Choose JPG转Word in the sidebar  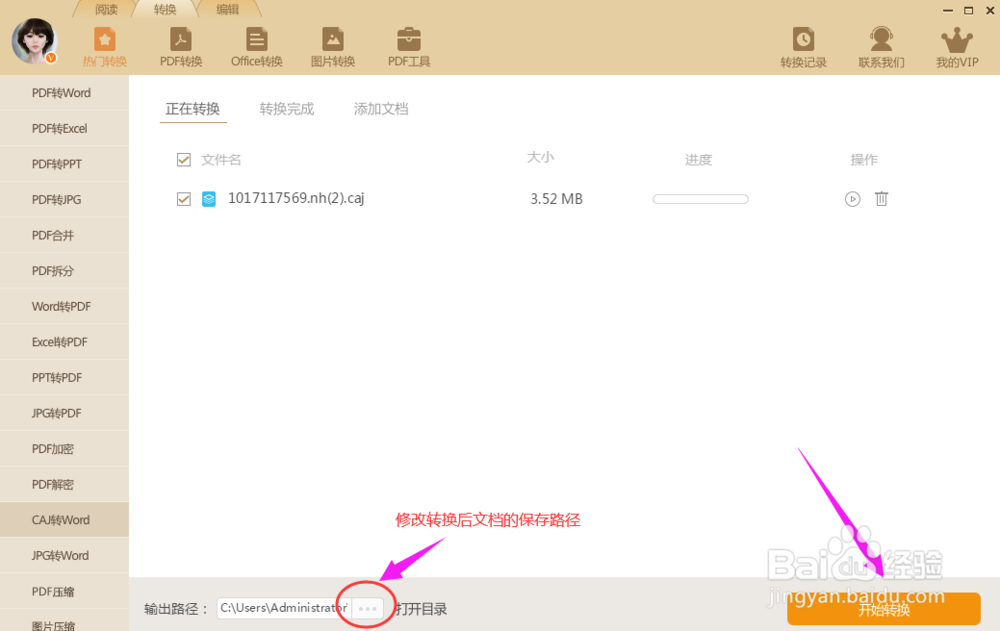(x=64, y=556)
